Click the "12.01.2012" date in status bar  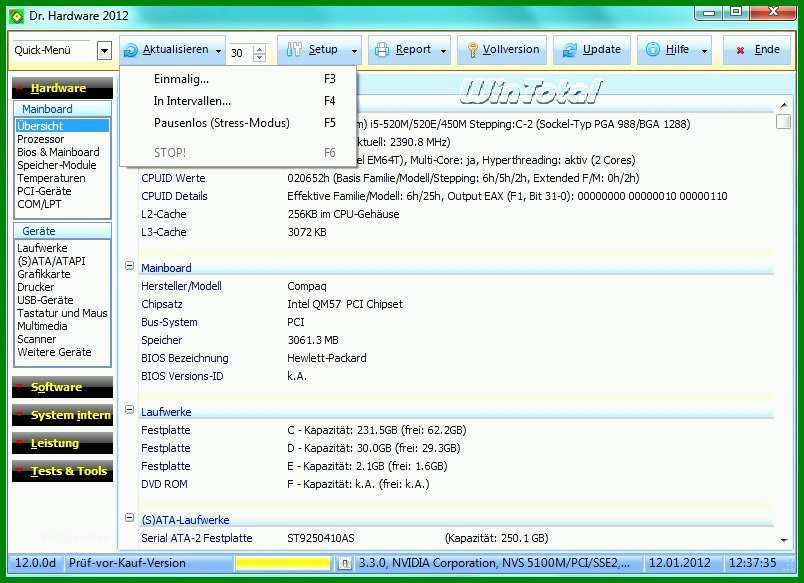tap(679, 563)
